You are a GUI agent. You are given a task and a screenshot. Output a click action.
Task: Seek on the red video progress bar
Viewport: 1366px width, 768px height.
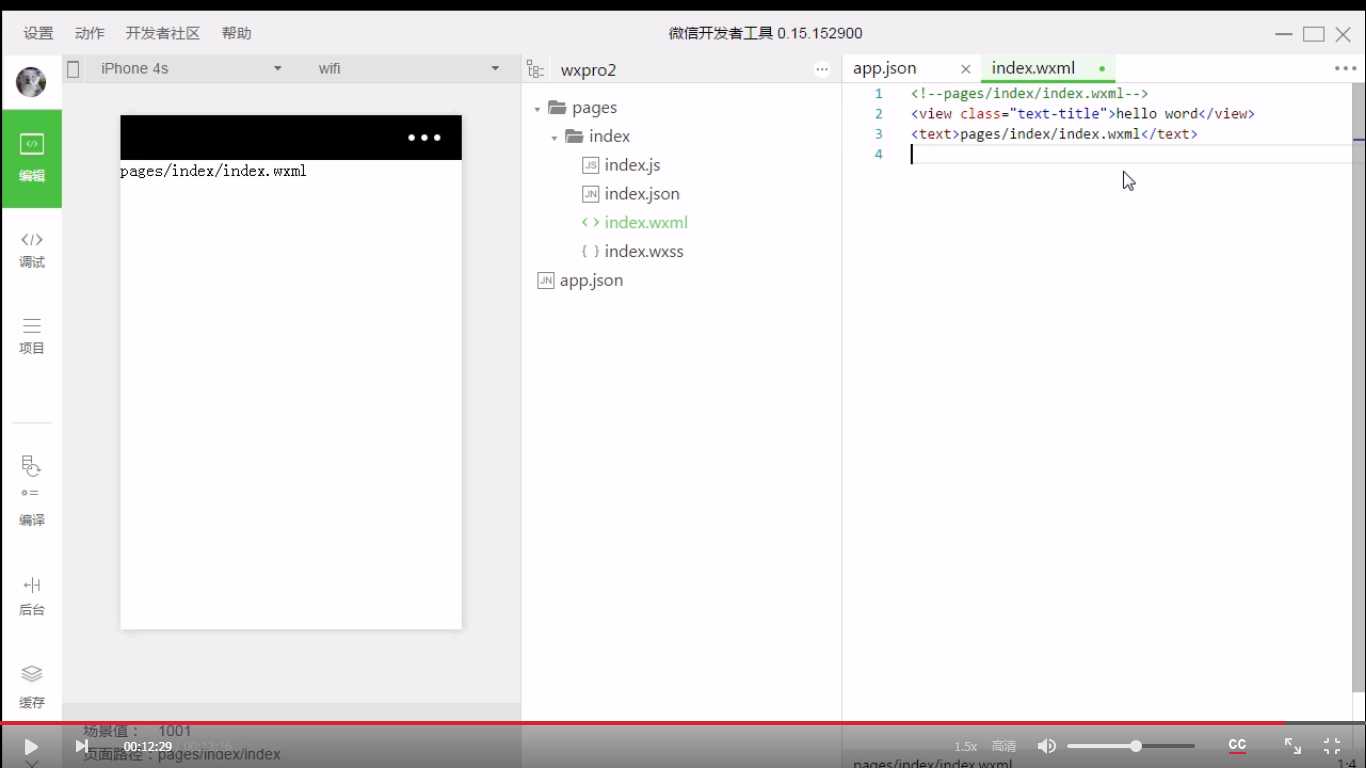(683, 722)
